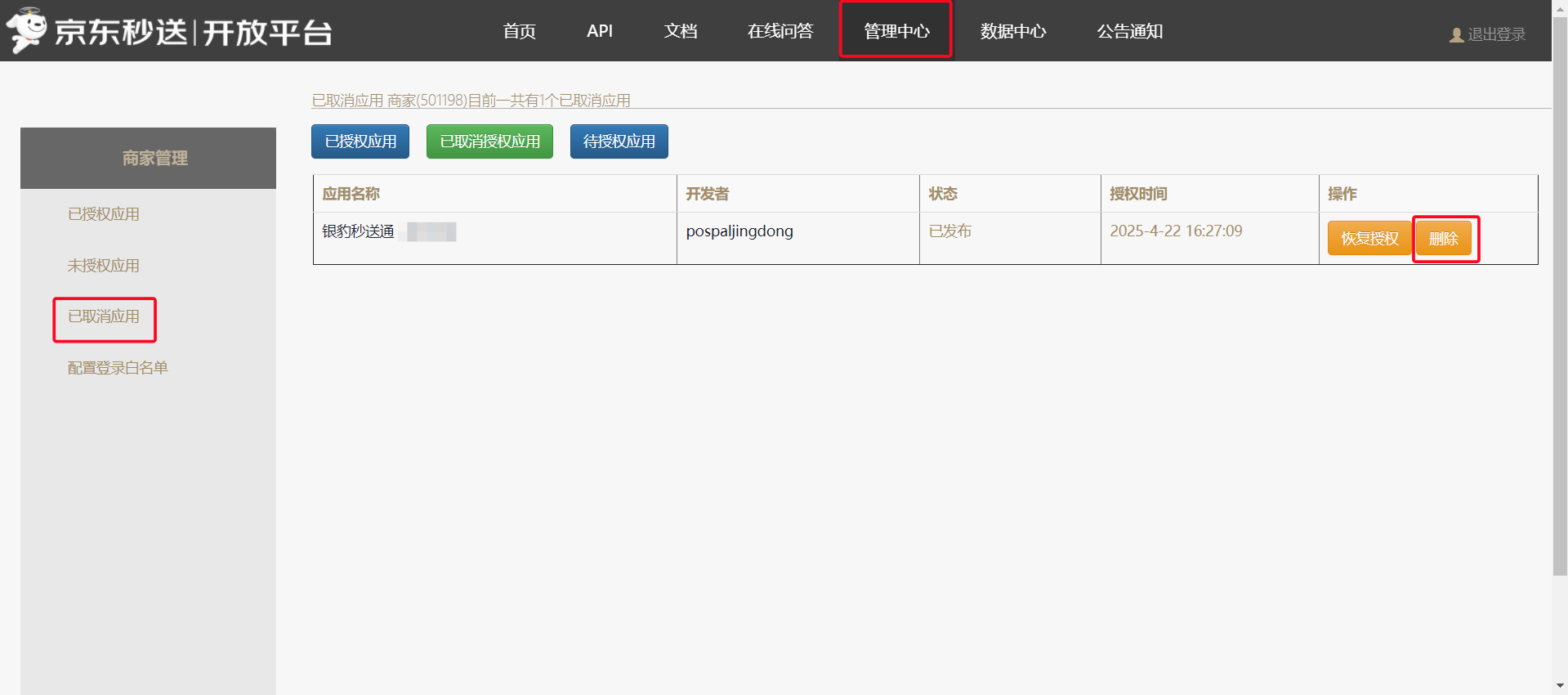Click the vertical scrollbar thumb
The width and height of the screenshot is (1568, 695).
point(1560,294)
